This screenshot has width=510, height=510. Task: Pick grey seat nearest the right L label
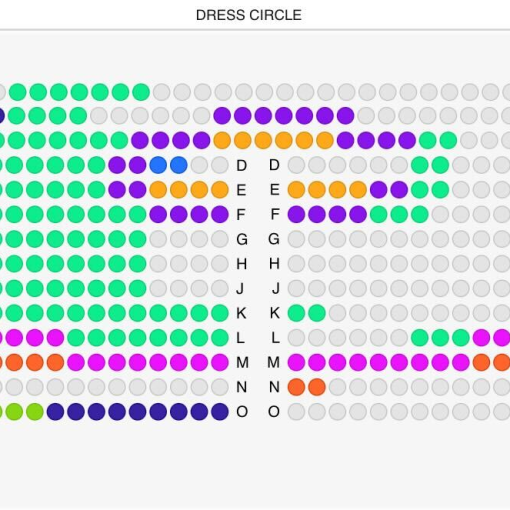coord(296,338)
